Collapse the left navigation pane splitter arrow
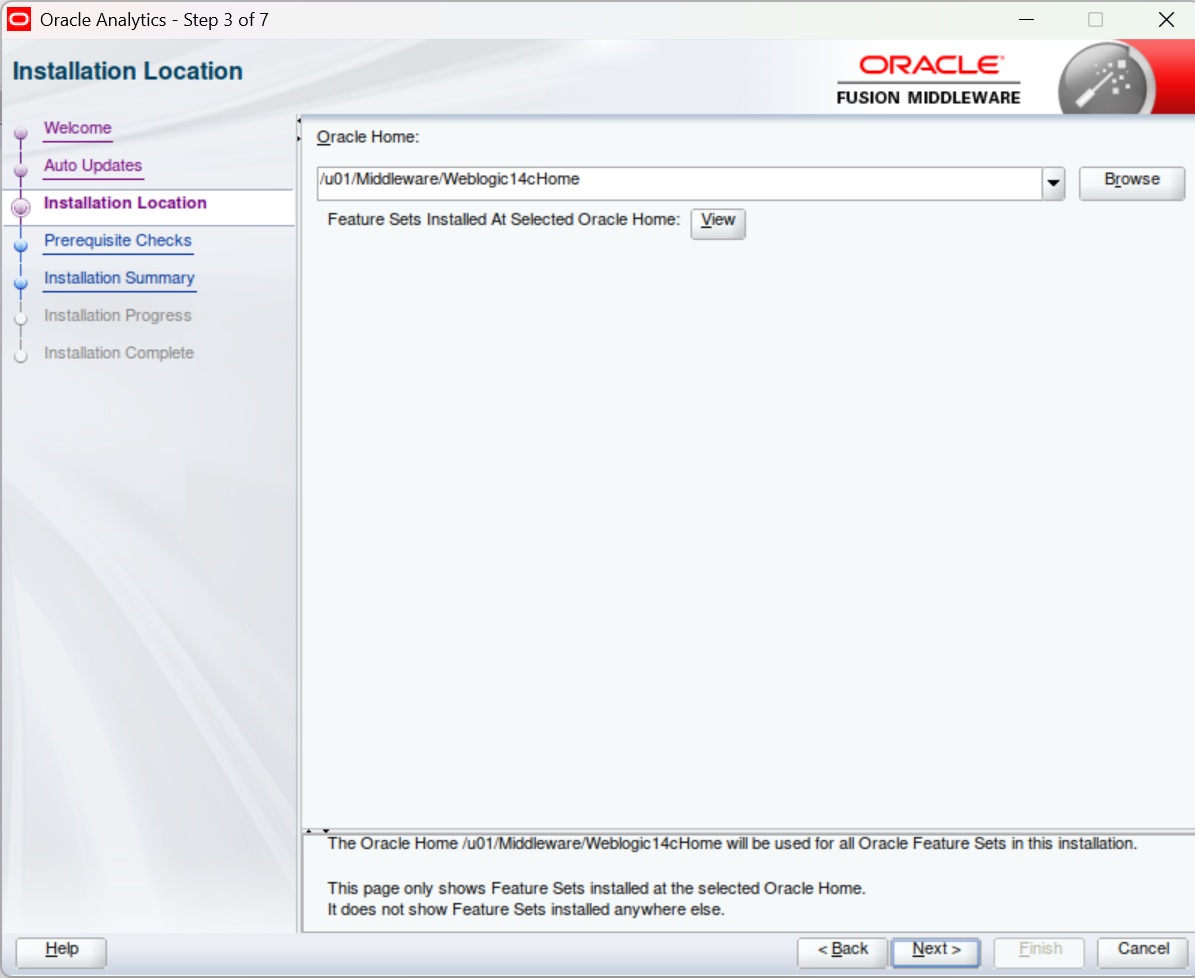This screenshot has height=979, width=1195. 299,121
